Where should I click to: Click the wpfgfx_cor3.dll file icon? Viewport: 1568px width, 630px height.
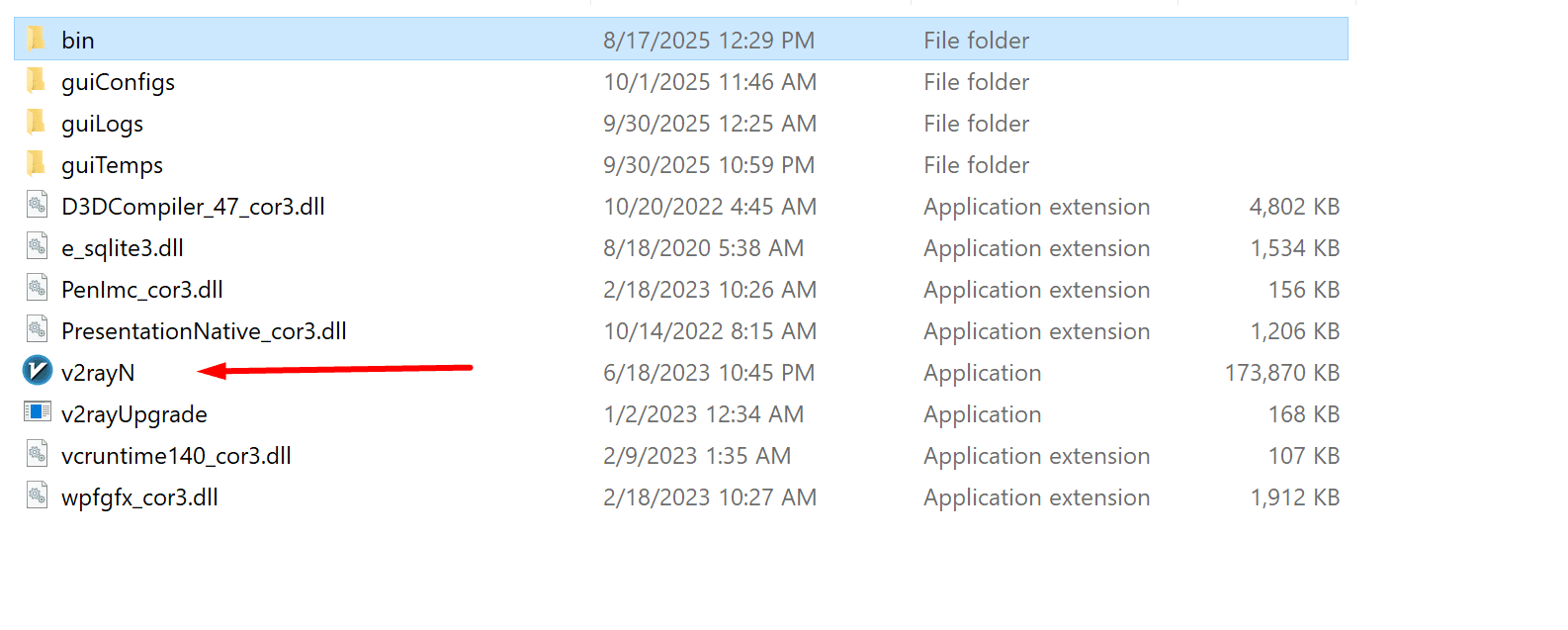(x=38, y=495)
